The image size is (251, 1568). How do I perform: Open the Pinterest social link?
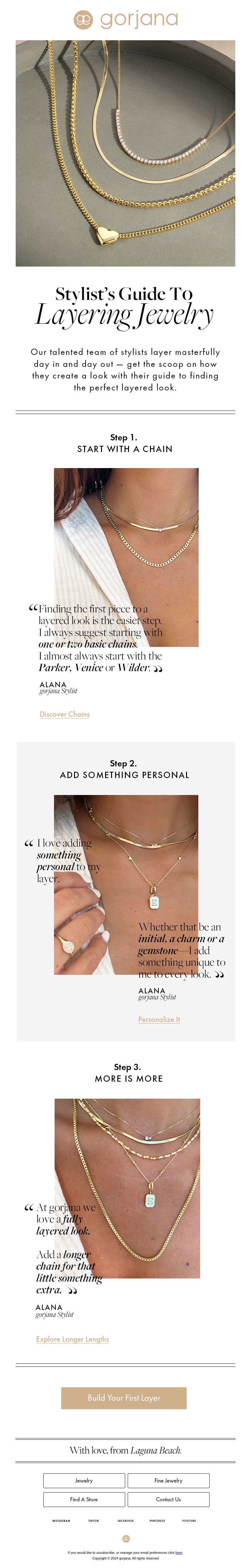pyautogui.click(x=158, y=1521)
